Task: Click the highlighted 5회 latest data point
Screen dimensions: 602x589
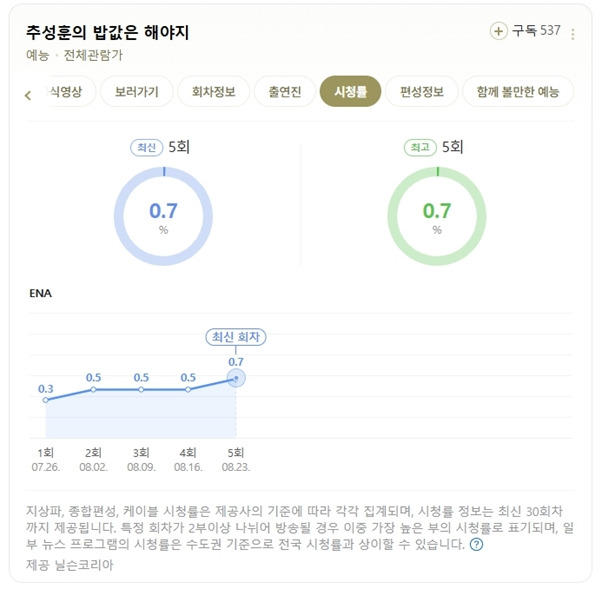Action: (x=236, y=378)
